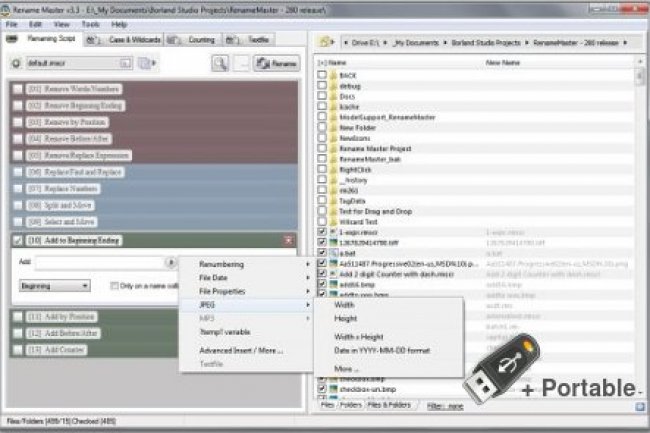Viewport: 650px width, 433px height.
Task: Click the a.bat file icon
Action: 333,253
